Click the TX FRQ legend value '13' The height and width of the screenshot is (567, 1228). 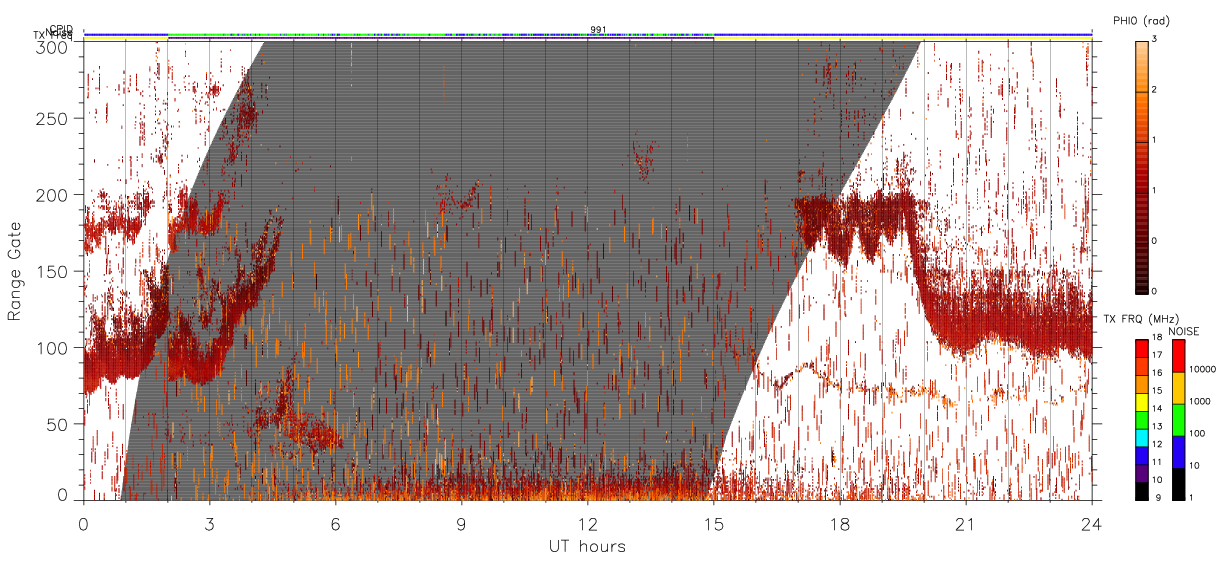pyautogui.click(x=1157, y=427)
